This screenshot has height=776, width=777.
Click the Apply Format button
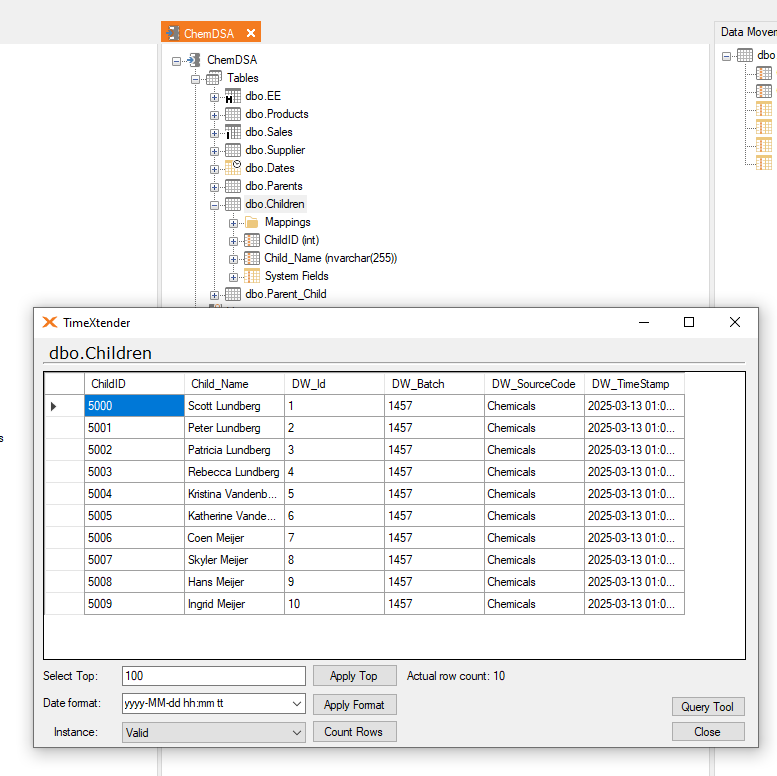tap(354, 705)
